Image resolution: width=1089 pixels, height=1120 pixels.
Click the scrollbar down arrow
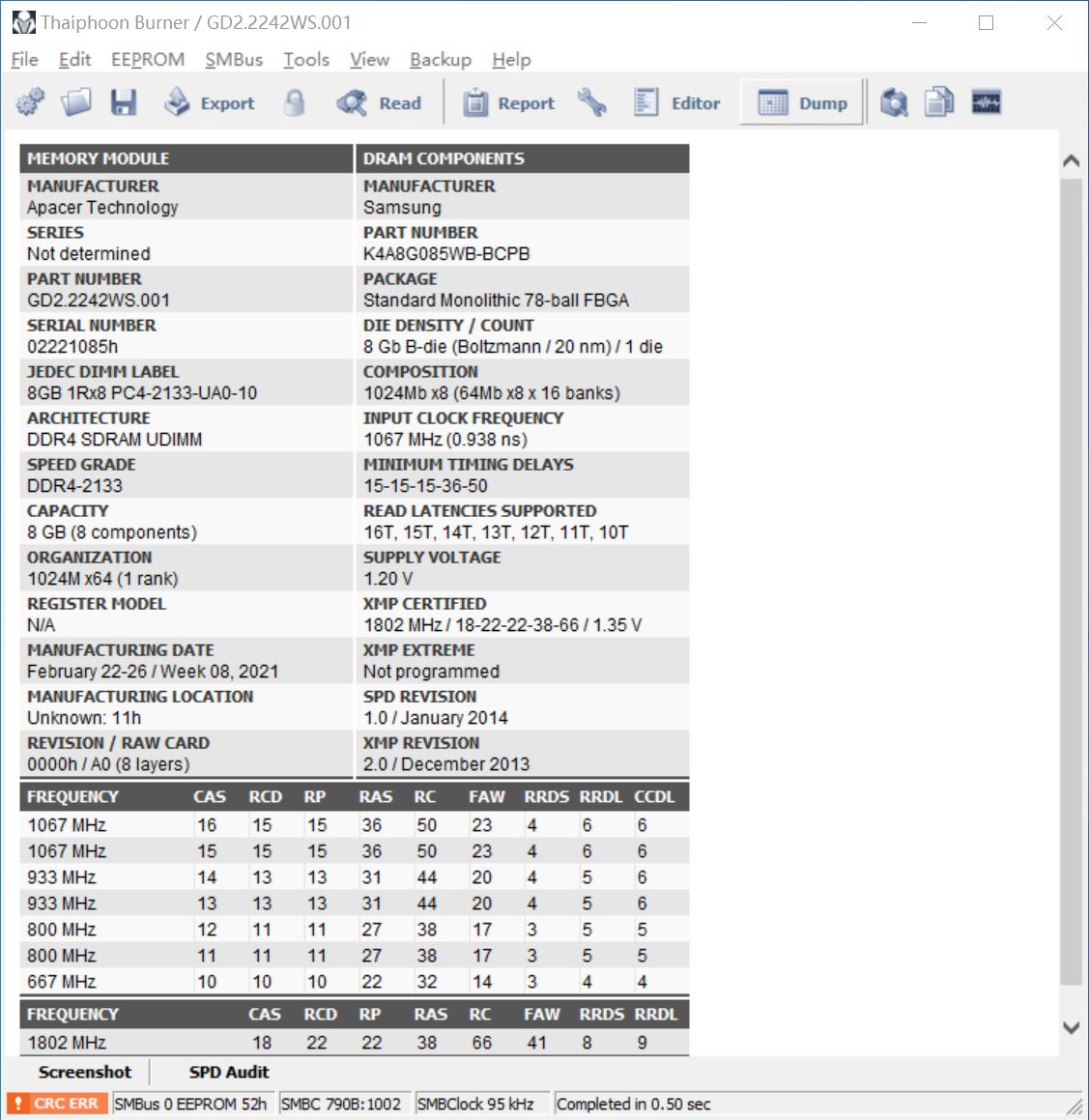[x=1071, y=1028]
